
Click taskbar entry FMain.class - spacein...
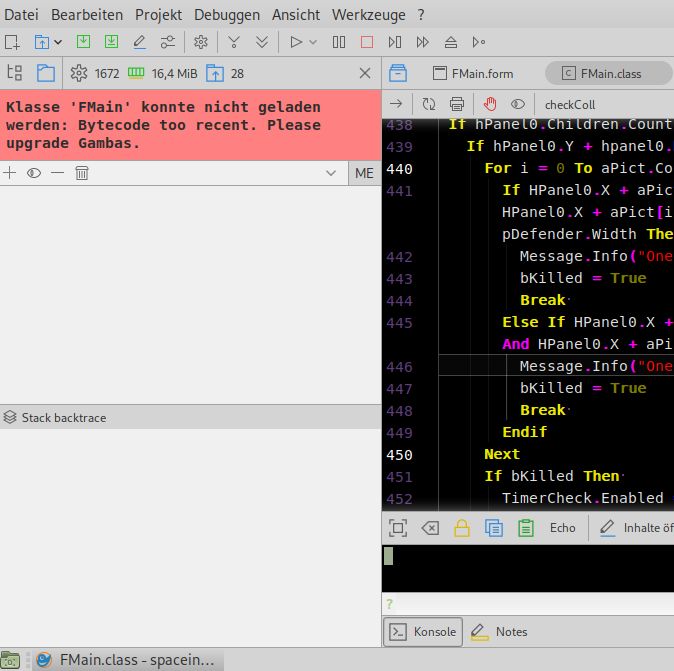(128, 659)
